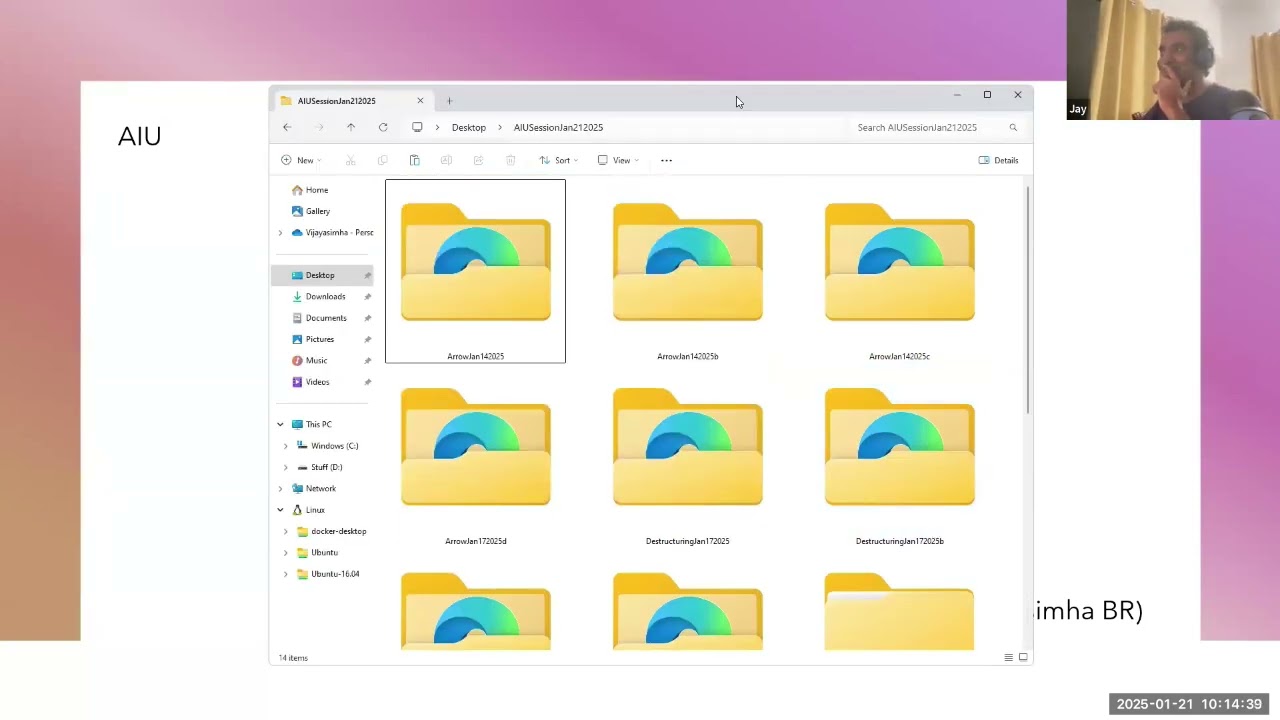Open the Sort dropdown
The width and height of the screenshot is (1280, 720).
[558, 160]
